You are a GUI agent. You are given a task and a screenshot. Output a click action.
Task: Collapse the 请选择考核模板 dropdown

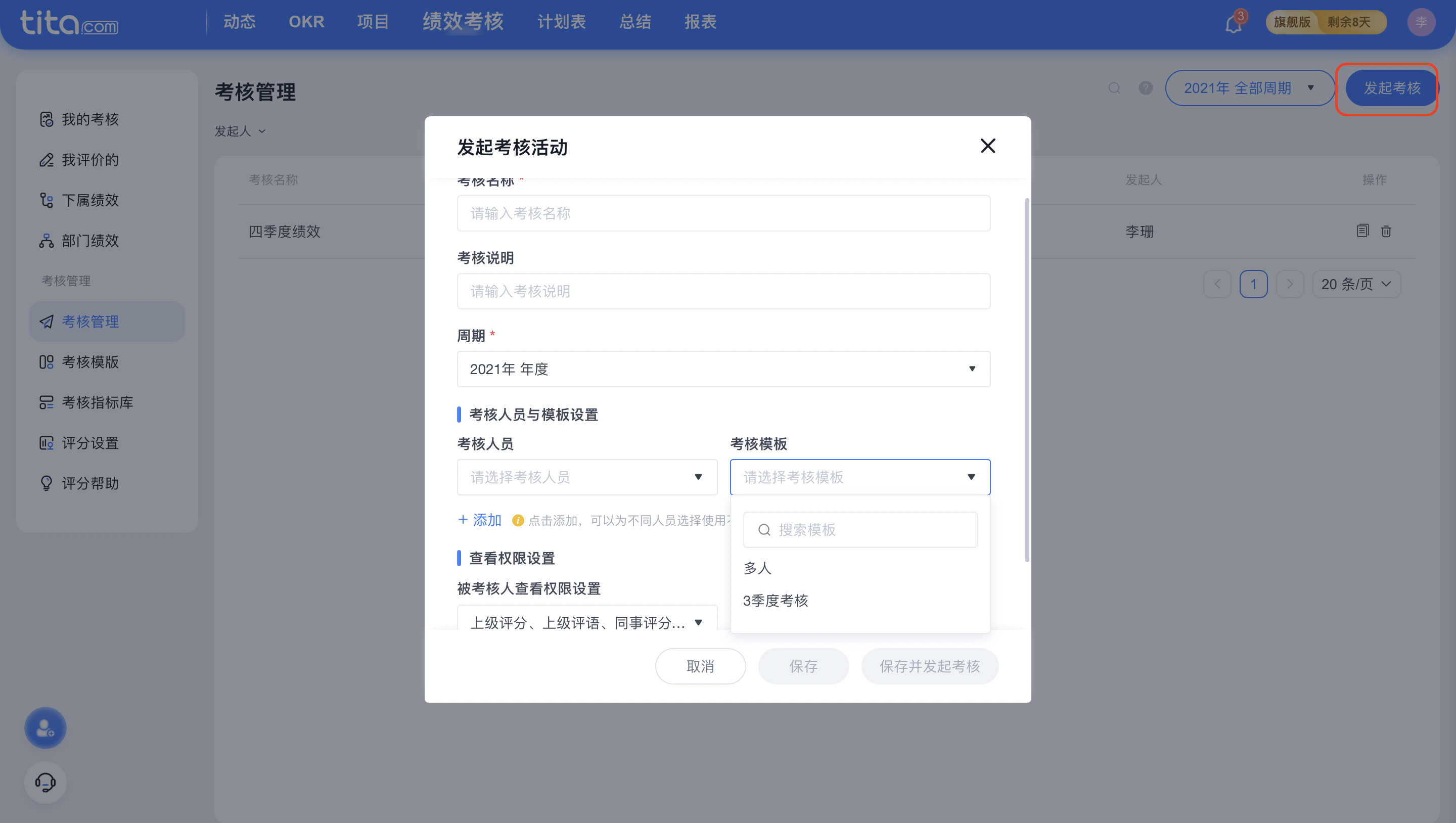point(859,477)
